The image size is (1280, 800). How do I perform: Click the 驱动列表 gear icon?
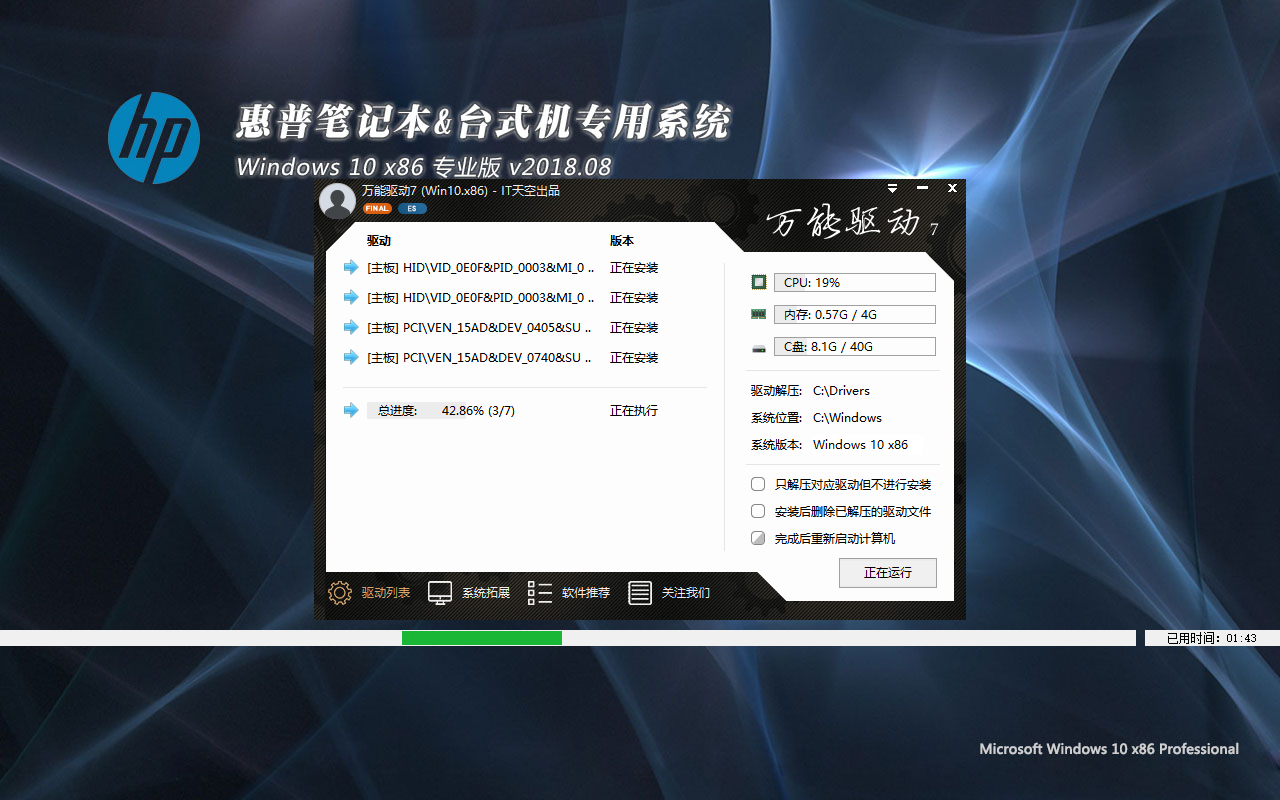pyautogui.click(x=340, y=593)
